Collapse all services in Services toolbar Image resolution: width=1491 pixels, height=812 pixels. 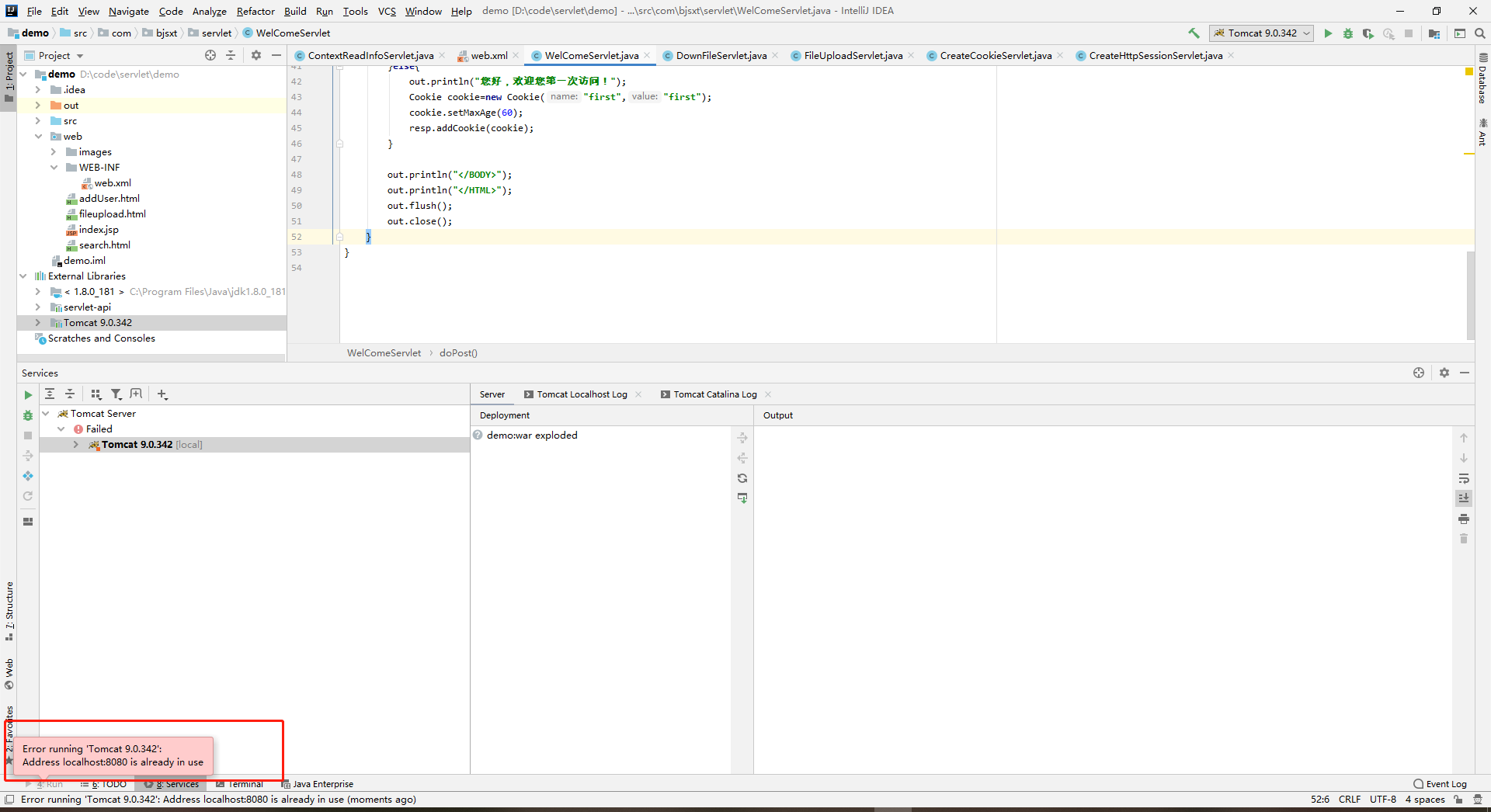(x=70, y=394)
